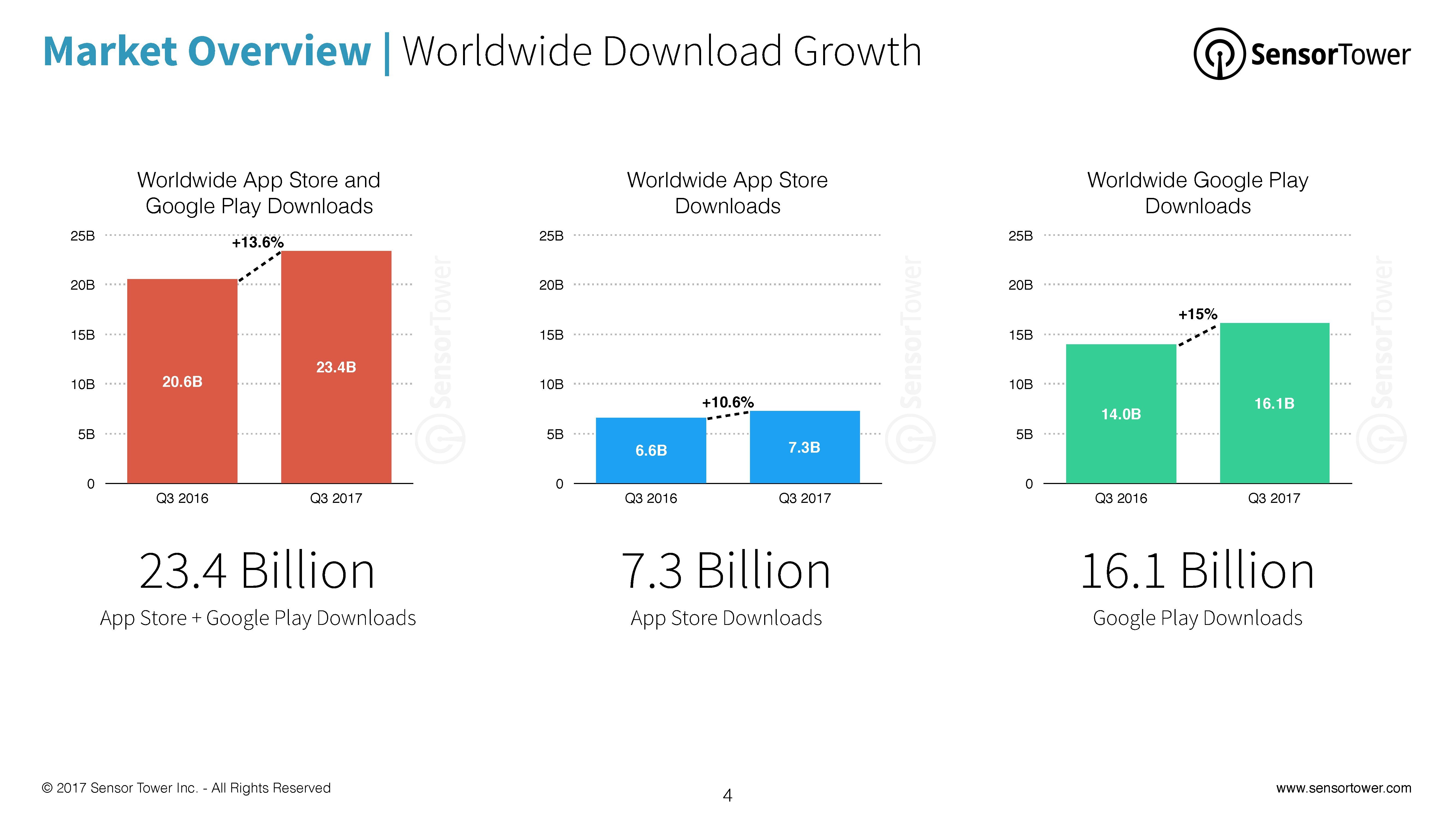Click the 2017 Sensor Tower copyright notice

click(186, 787)
